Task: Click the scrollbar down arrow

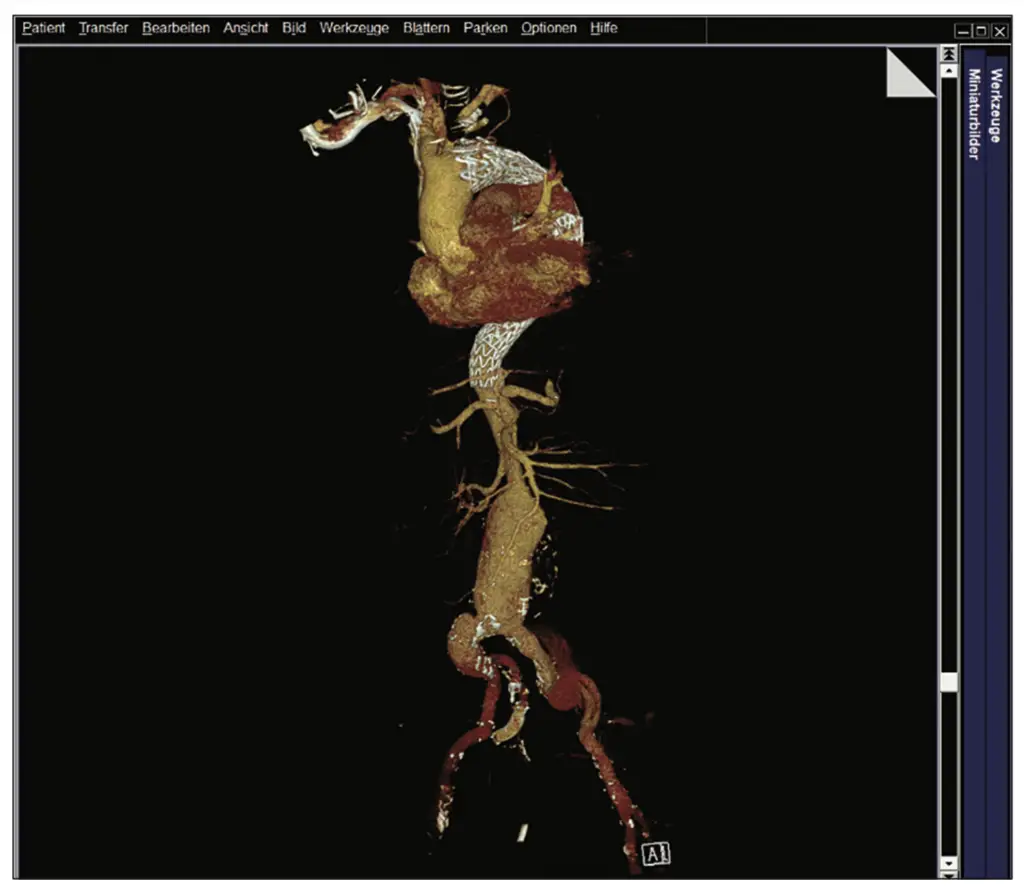Action: [948, 864]
